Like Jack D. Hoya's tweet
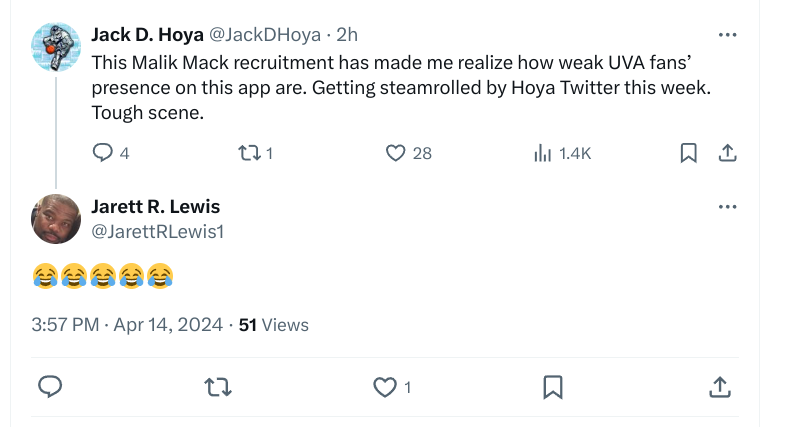 (396, 153)
